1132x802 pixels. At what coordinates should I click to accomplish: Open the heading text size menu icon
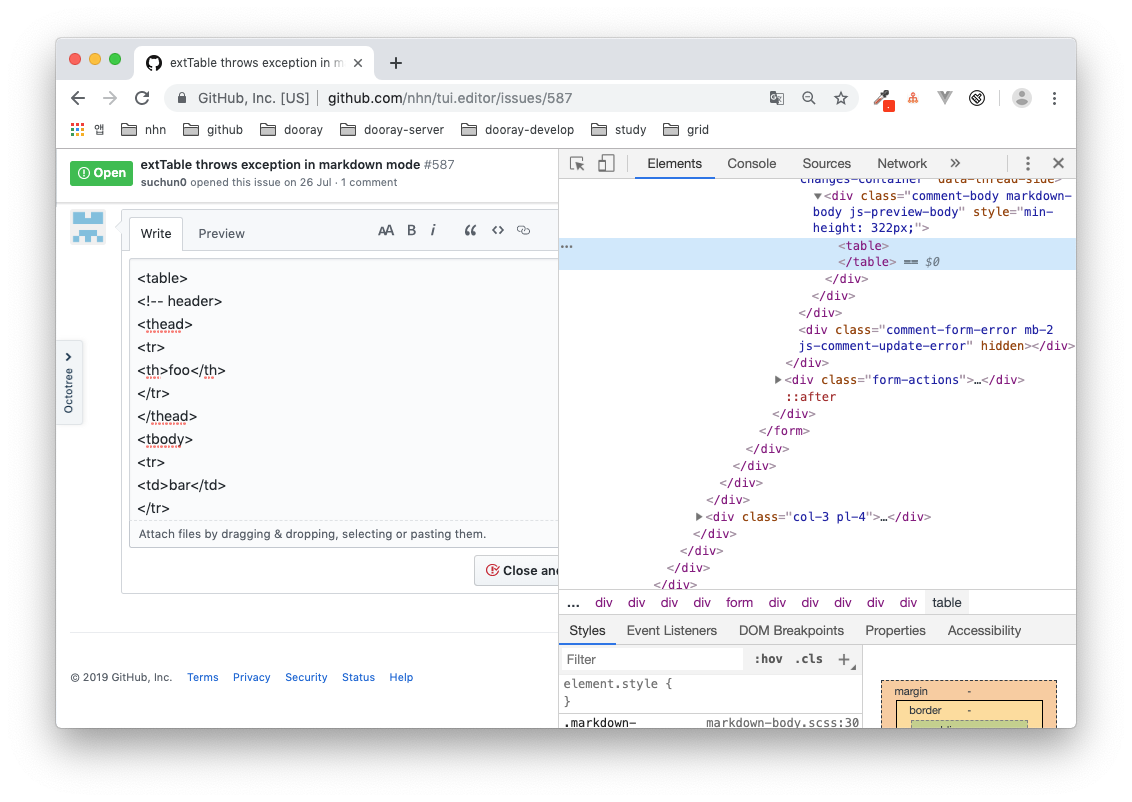coord(386,230)
